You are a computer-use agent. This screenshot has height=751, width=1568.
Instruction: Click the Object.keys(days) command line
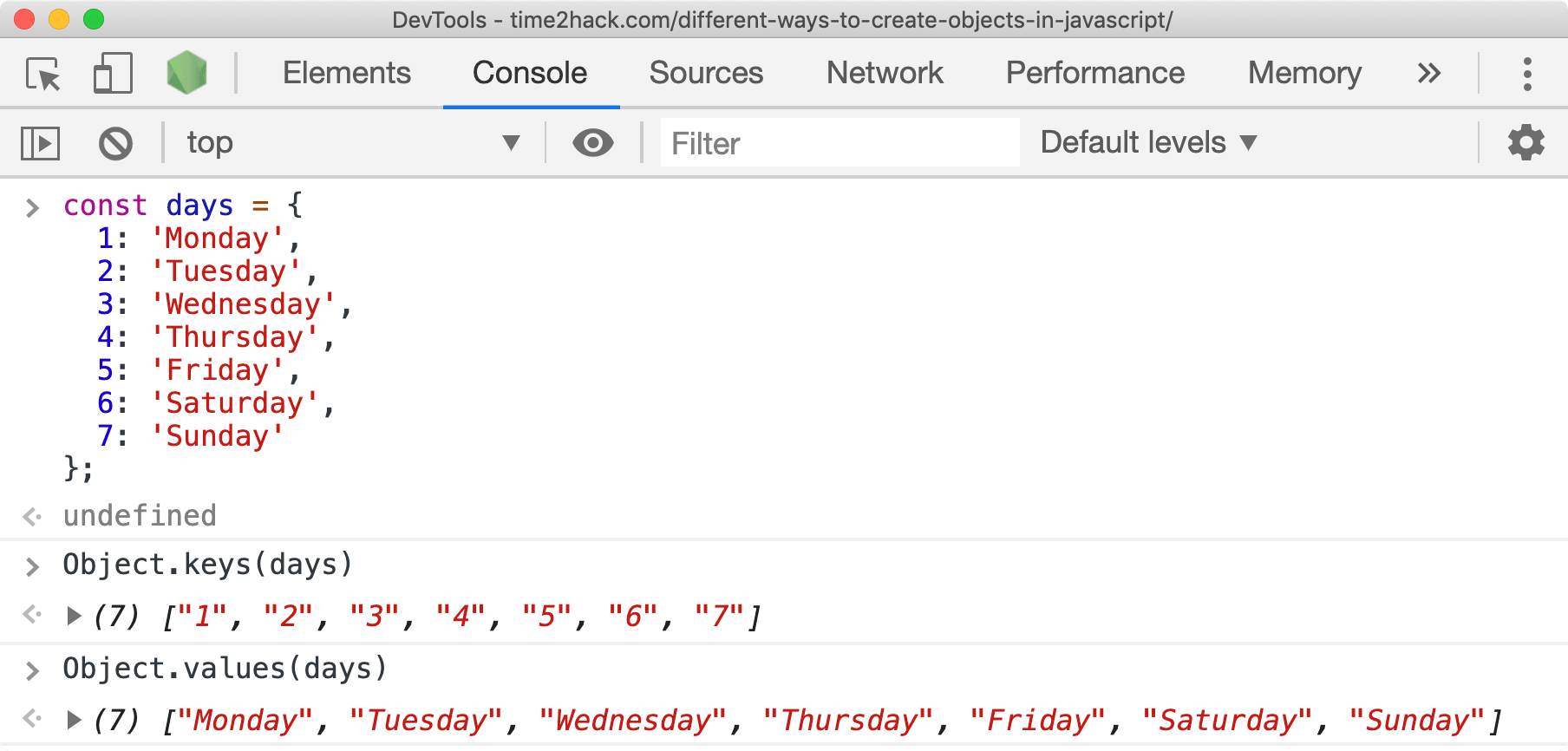coord(208,565)
